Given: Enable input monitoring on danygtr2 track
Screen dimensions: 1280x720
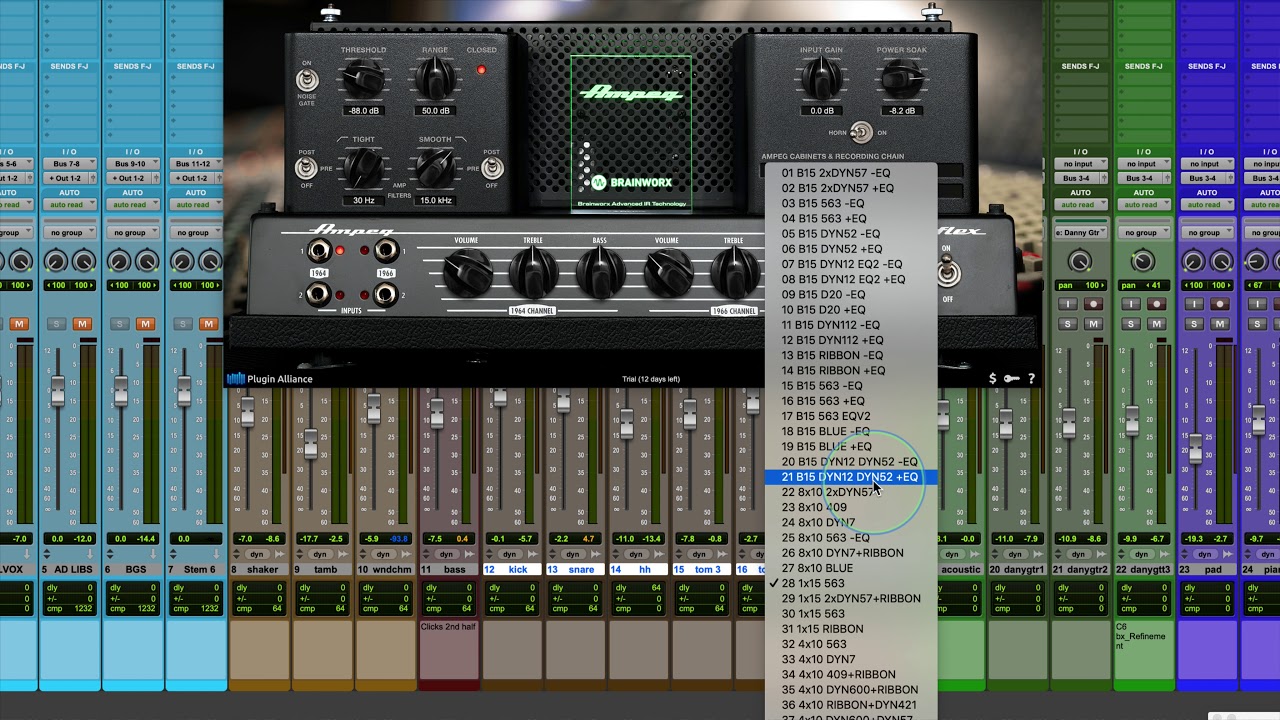Looking at the screenshot, I should pyautogui.click(x=1068, y=304).
